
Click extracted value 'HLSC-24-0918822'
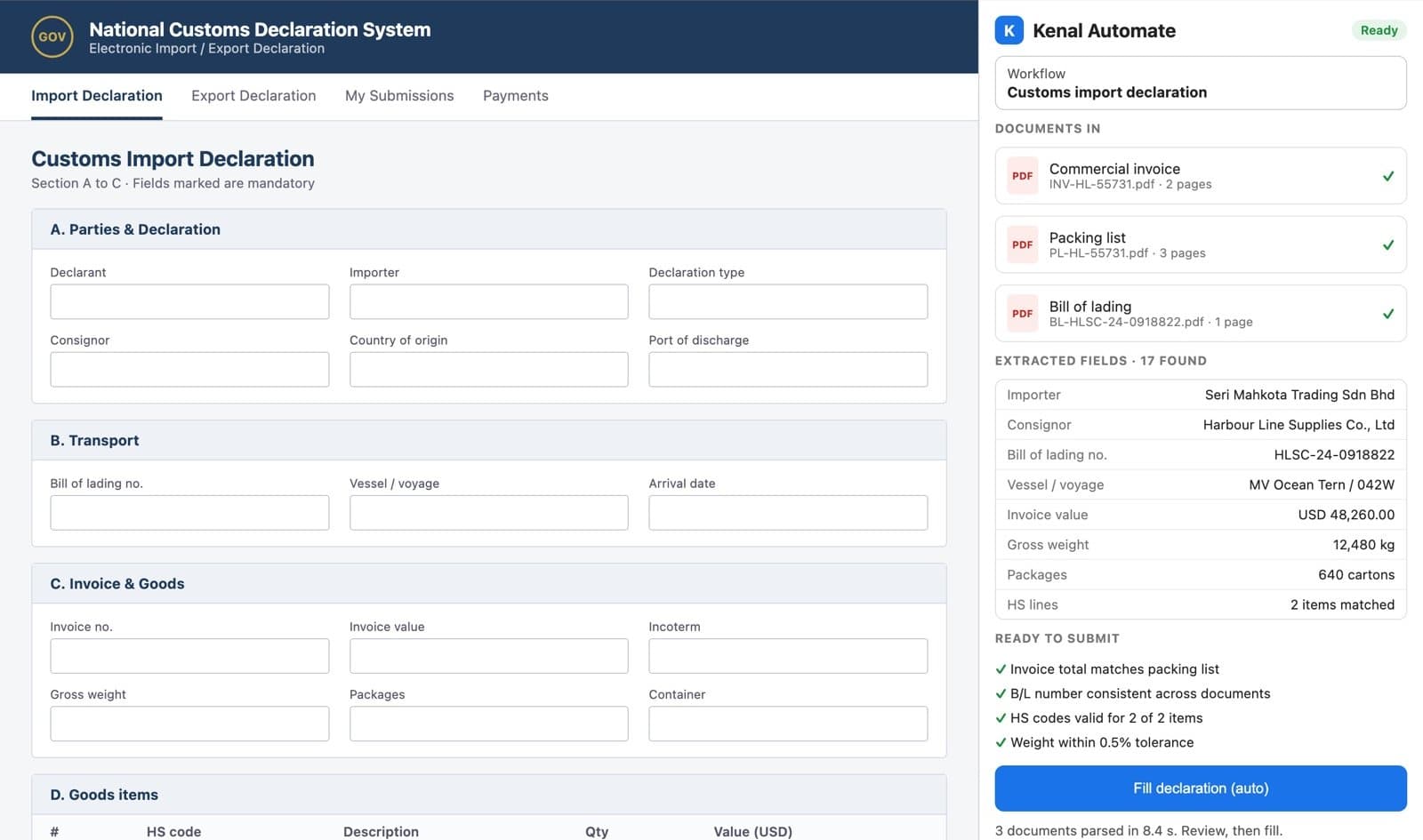[x=1334, y=455]
